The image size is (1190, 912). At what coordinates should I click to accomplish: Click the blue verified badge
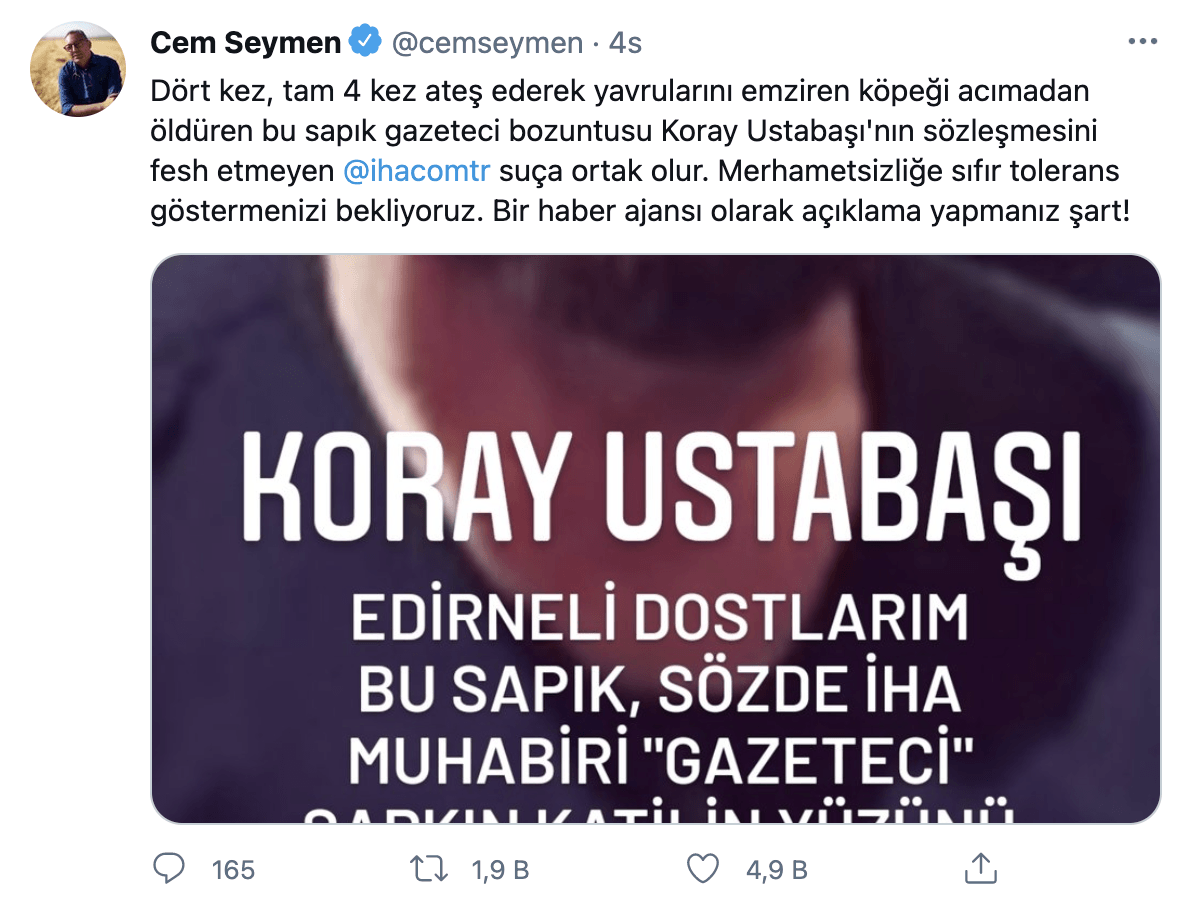coord(365,41)
